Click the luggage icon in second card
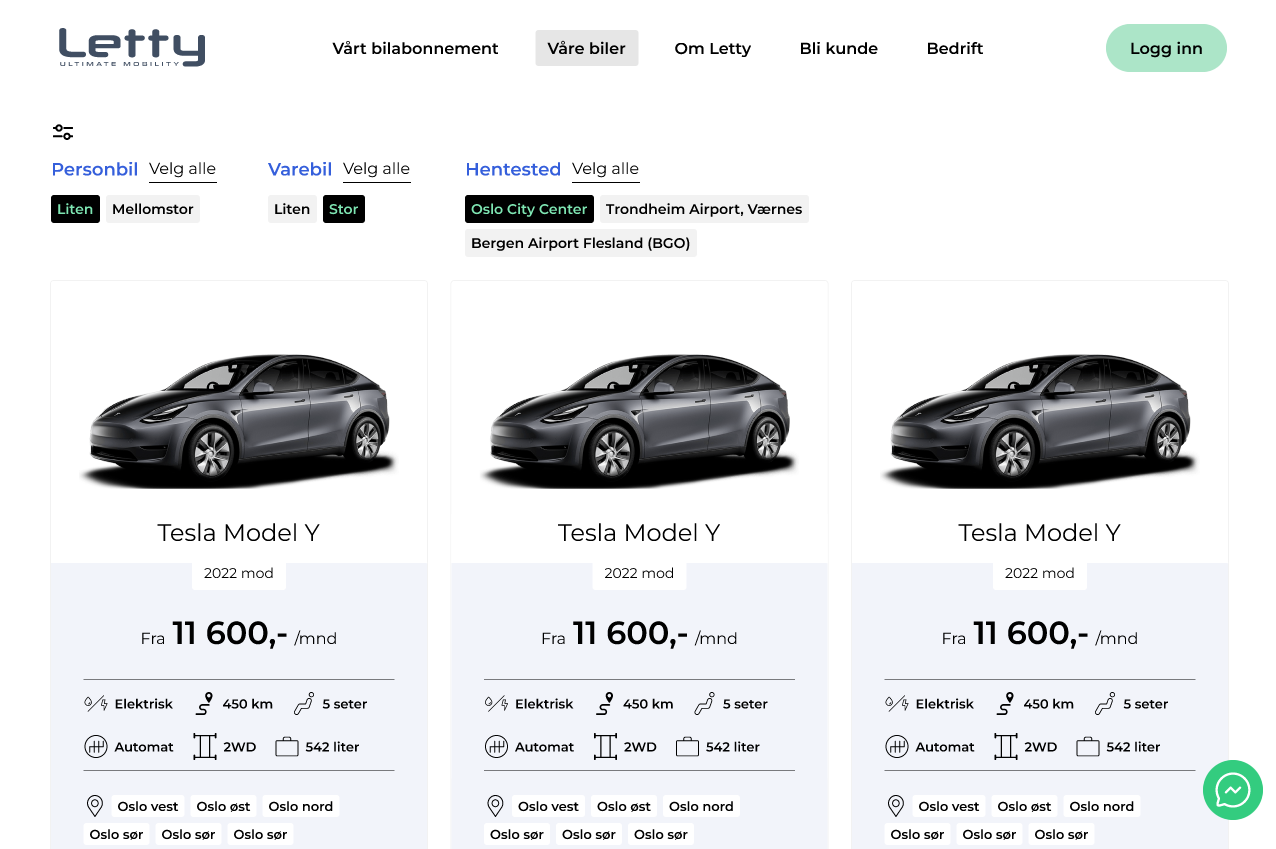This screenshot has height=849, width=1276. tap(687, 747)
